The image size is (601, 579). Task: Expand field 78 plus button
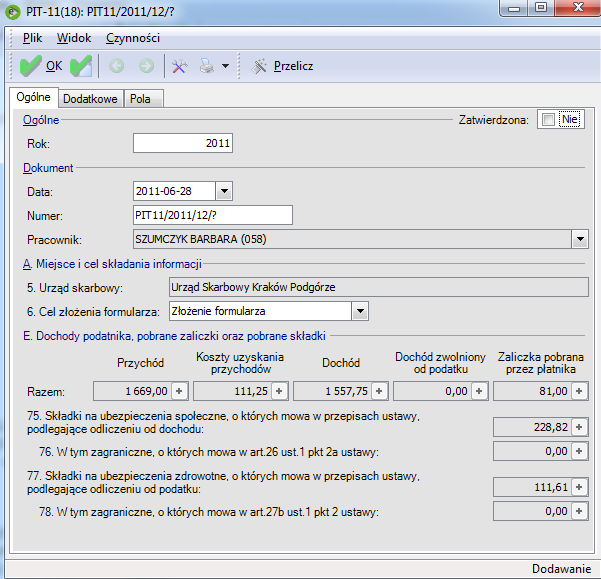(x=579, y=511)
